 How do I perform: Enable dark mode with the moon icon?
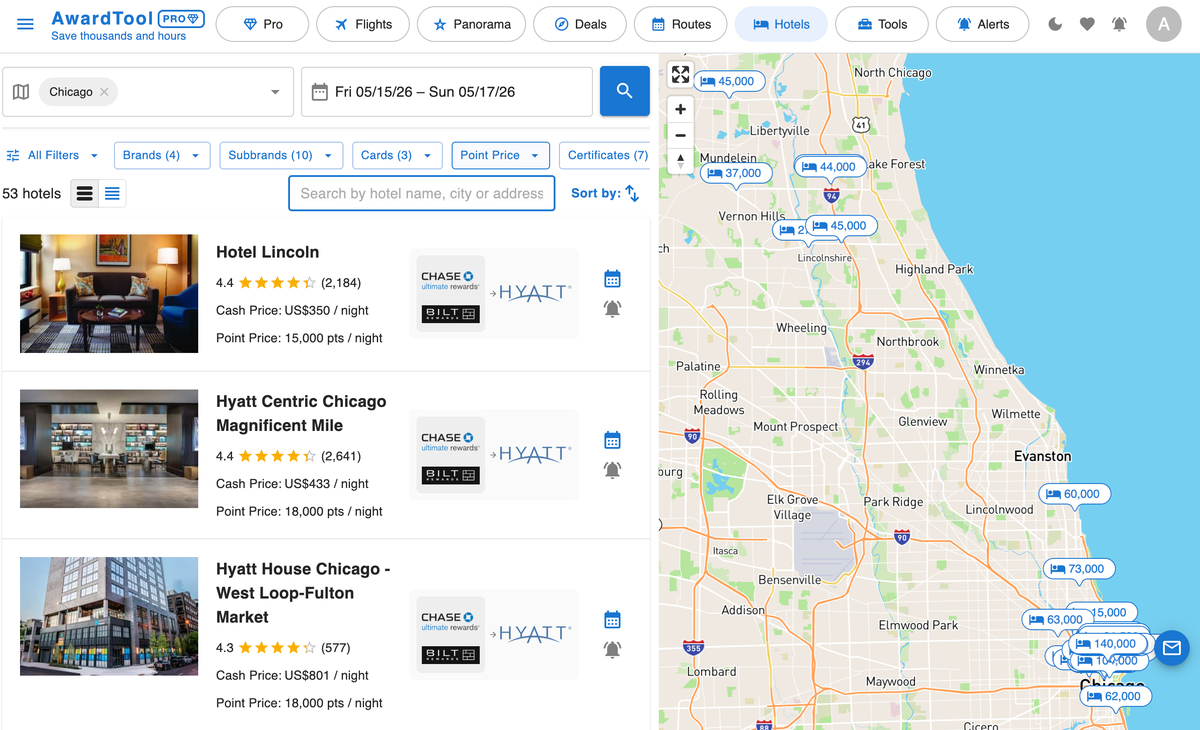click(x=1054, y=23)
